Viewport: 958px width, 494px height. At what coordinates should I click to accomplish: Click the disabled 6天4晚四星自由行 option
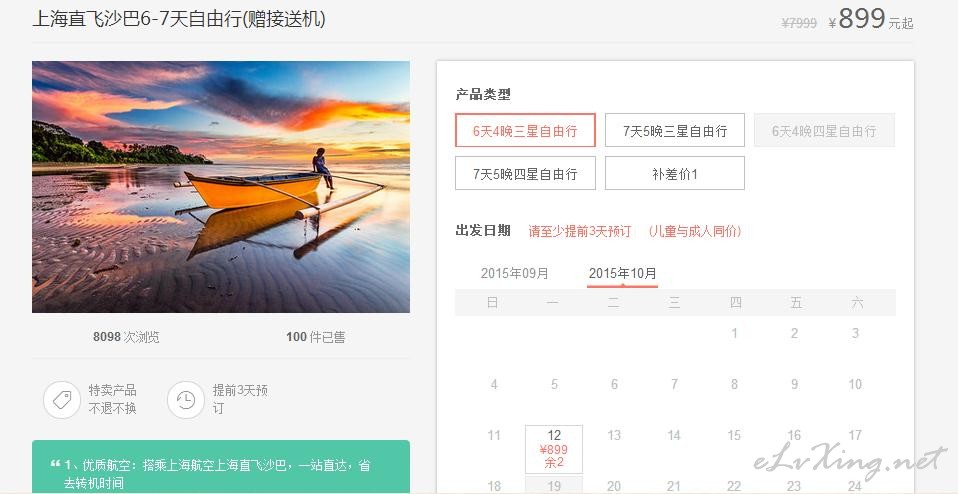point(824,130)
